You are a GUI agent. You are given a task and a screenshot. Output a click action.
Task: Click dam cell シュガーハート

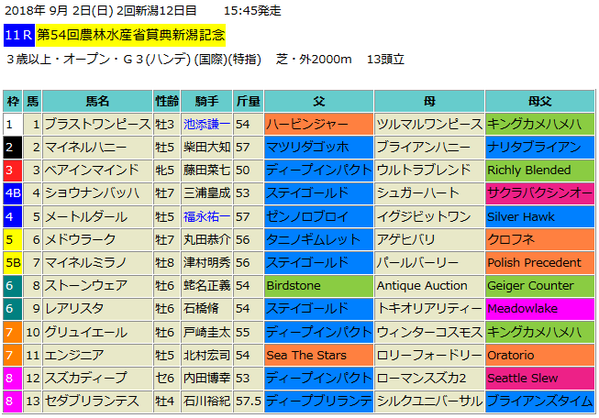click(429, 193)
